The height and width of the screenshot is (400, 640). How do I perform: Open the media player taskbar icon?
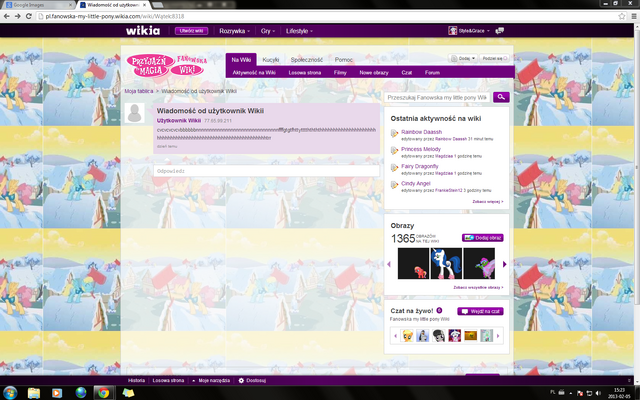pyautogui.click(x=57, y=393)
